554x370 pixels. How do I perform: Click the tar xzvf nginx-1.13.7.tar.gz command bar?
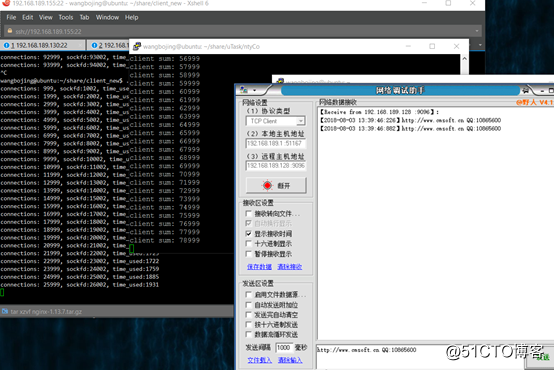click(x=117, y=311)
